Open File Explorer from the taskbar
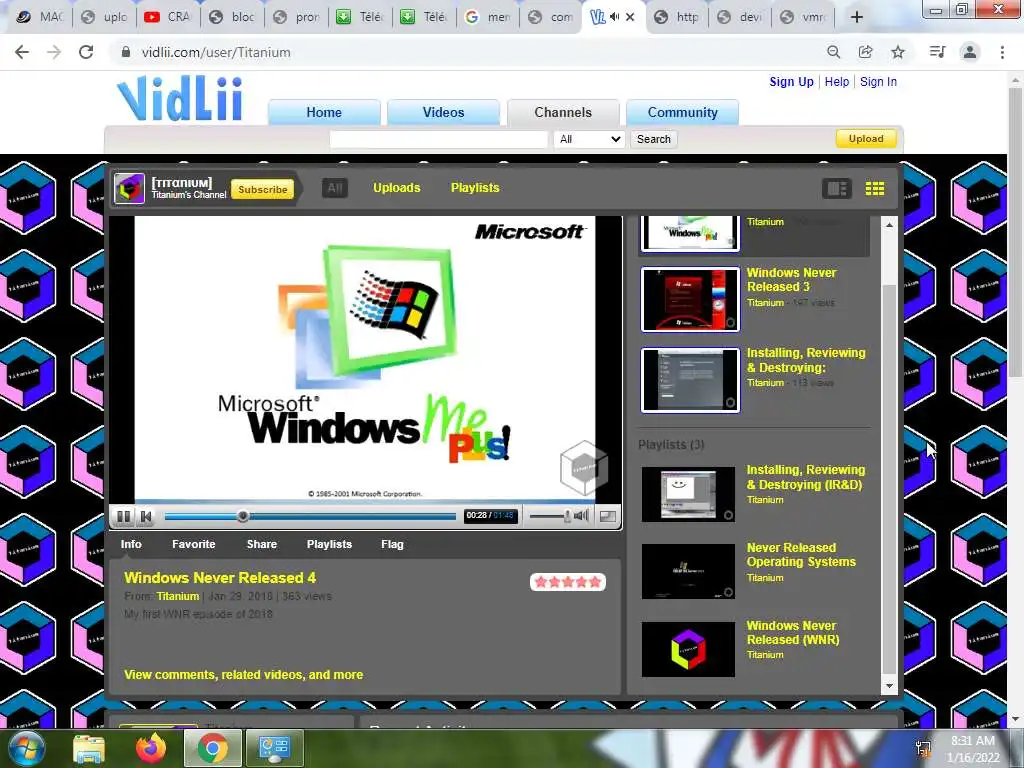Viewport: 1024px width, 768px height. click(88, 748)
